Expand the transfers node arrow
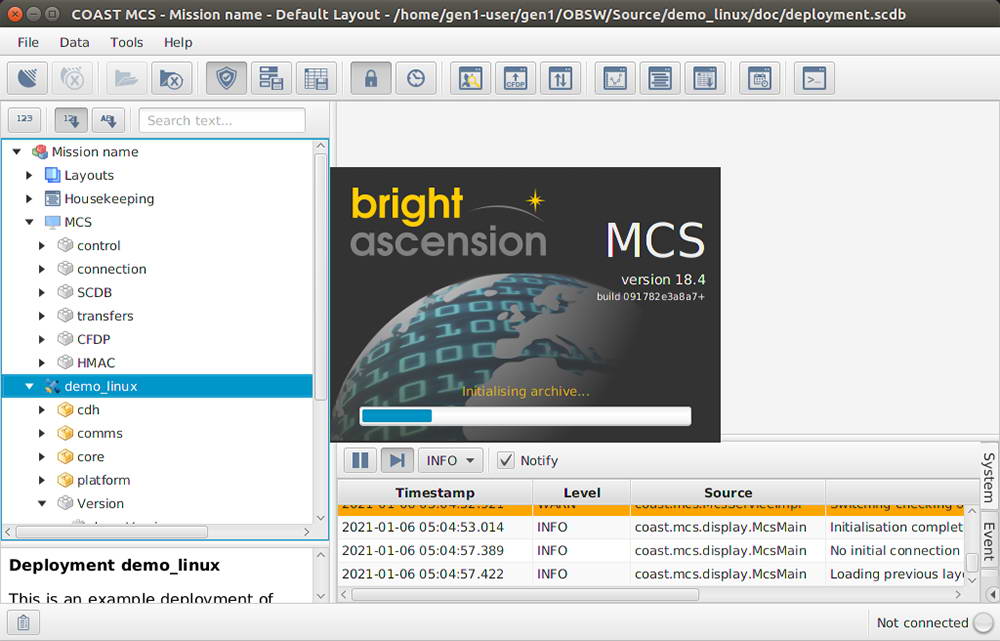1000x641 pixels. [x=41, y=316]
